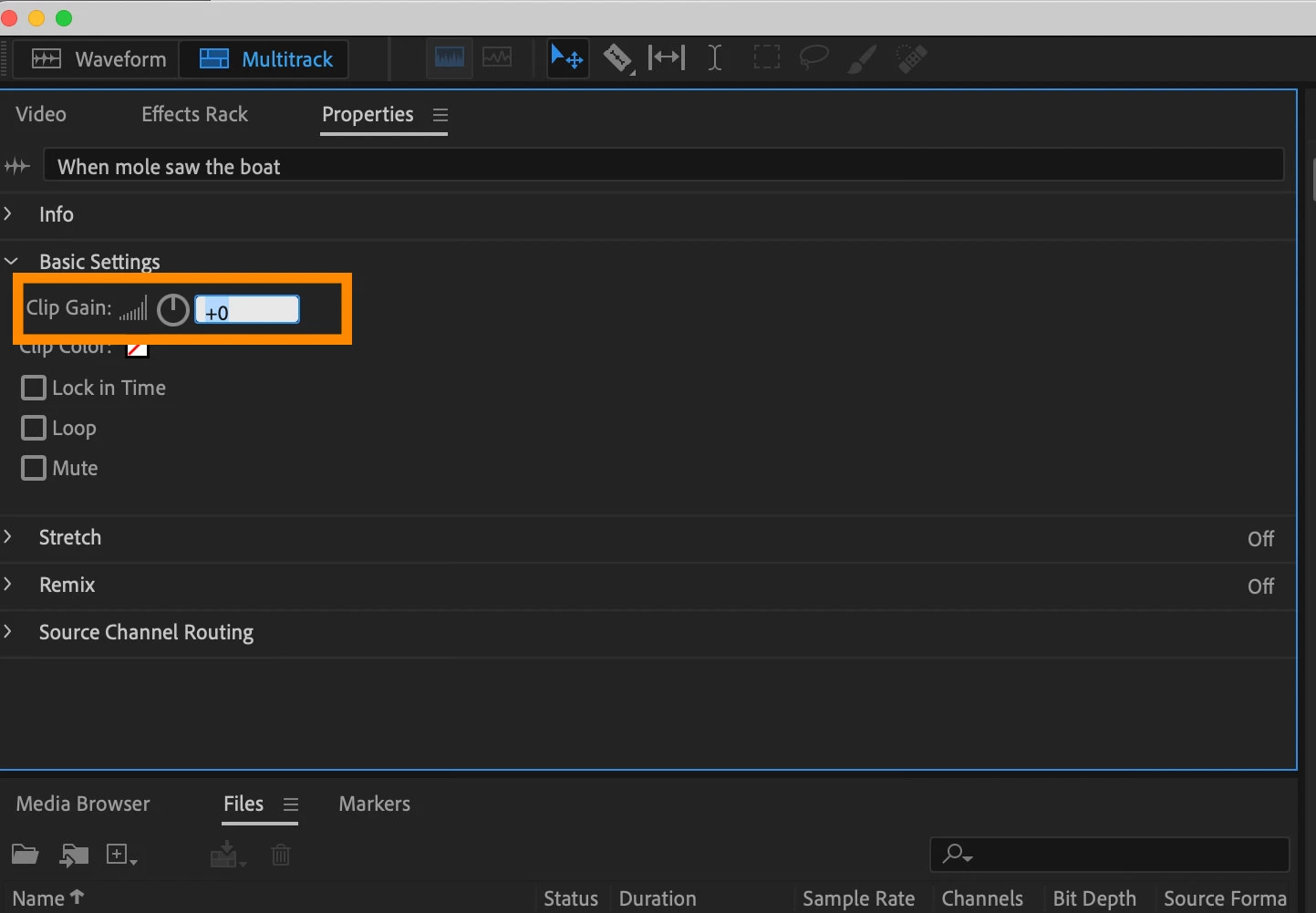The height and width of the screenshot is (913, 1316).
Task: Enable Lock in Time checkbox
Action: click(x=34, y=388)
